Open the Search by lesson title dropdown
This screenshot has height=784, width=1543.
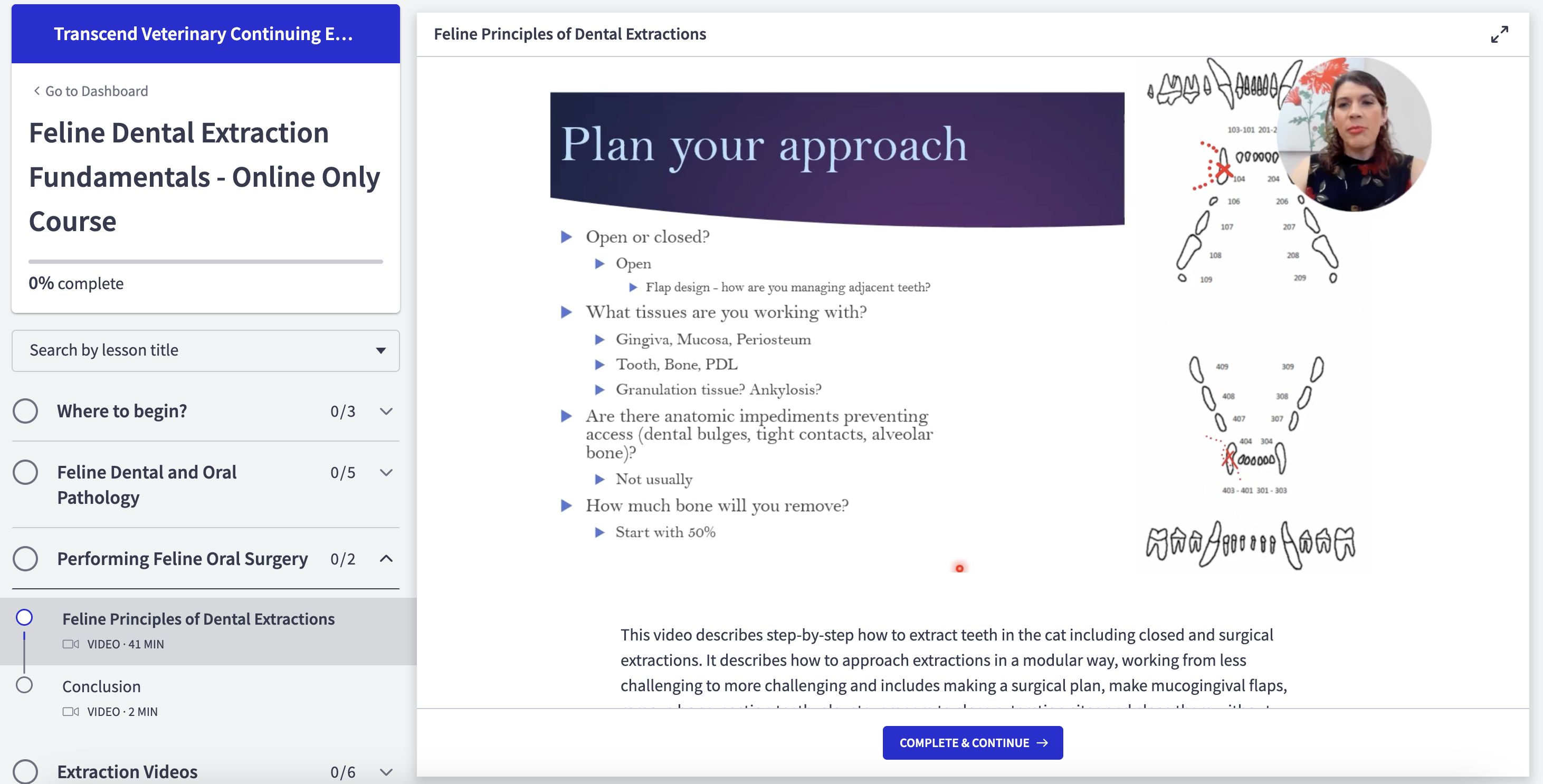(205, 350)
